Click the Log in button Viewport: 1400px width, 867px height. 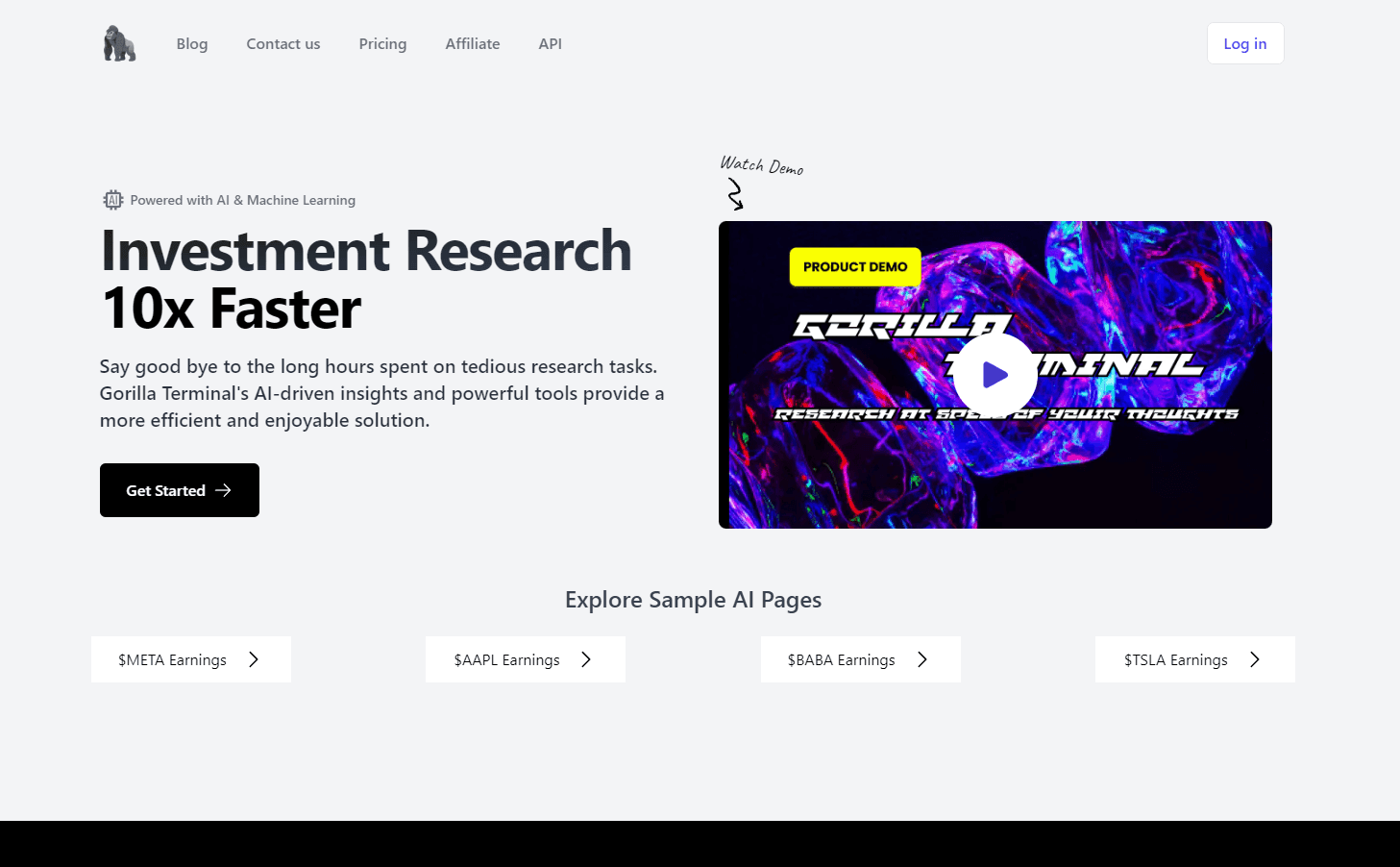pos(1245,43)
